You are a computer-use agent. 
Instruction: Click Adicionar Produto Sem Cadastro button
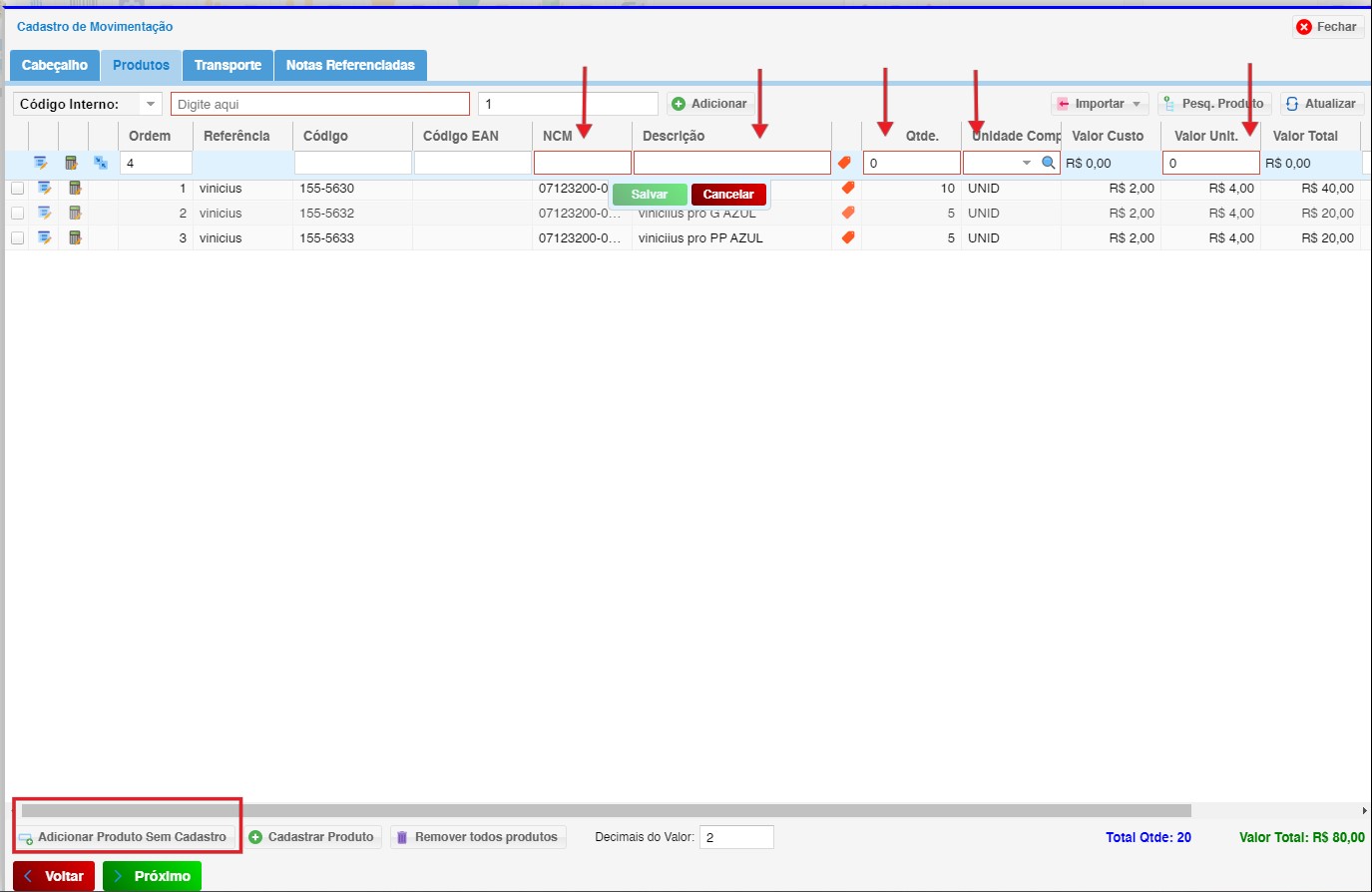click(x=127, y=837)
